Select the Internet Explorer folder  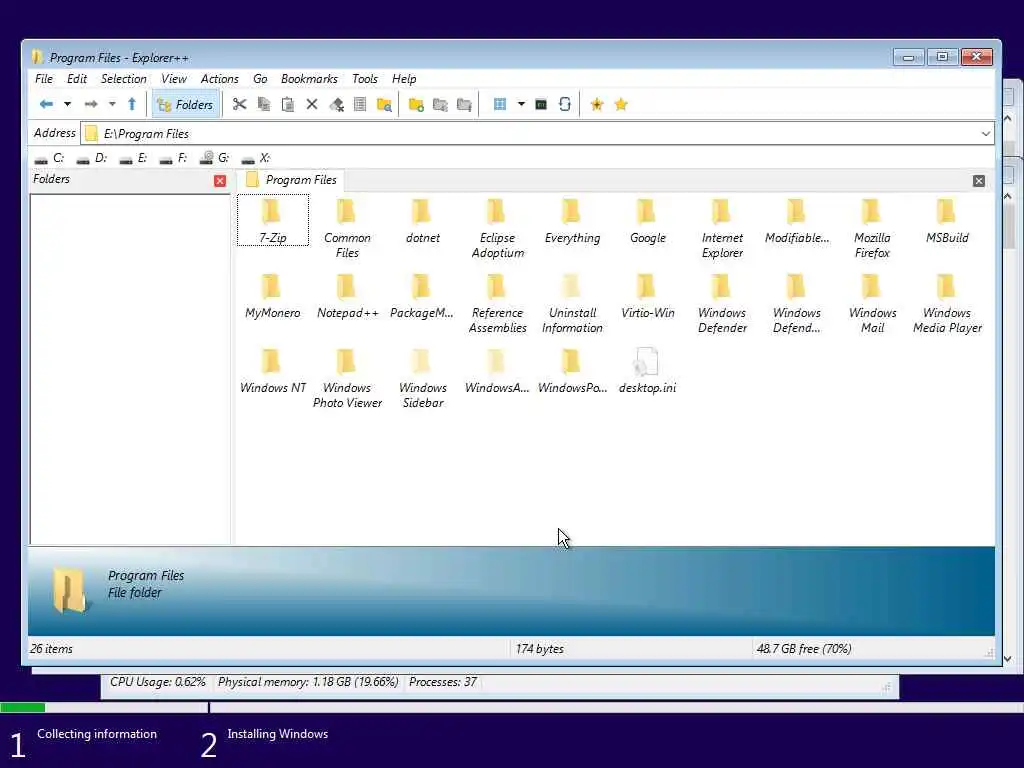tap(722, 229)
